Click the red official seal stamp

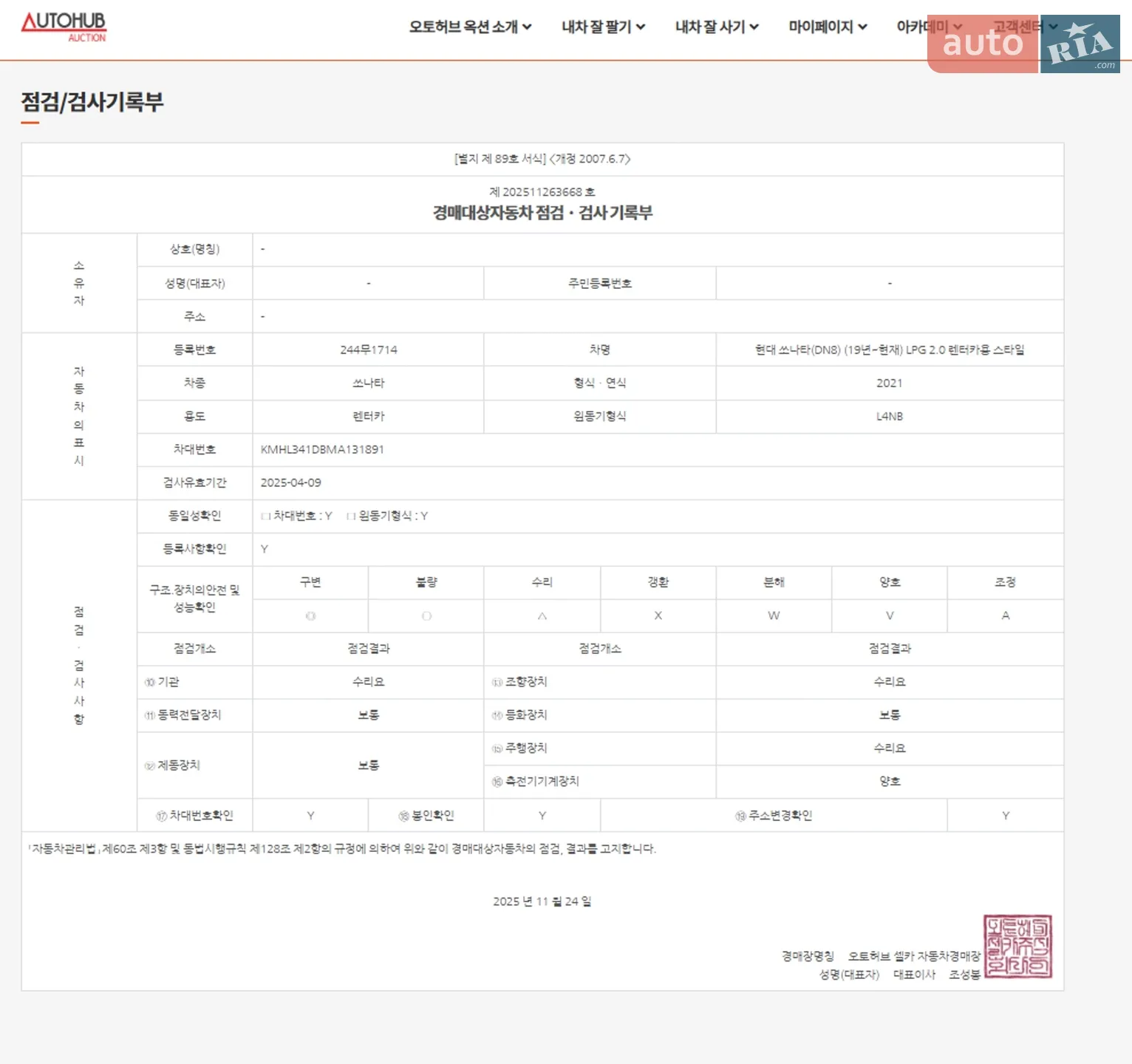click(x=1017, y=947)
